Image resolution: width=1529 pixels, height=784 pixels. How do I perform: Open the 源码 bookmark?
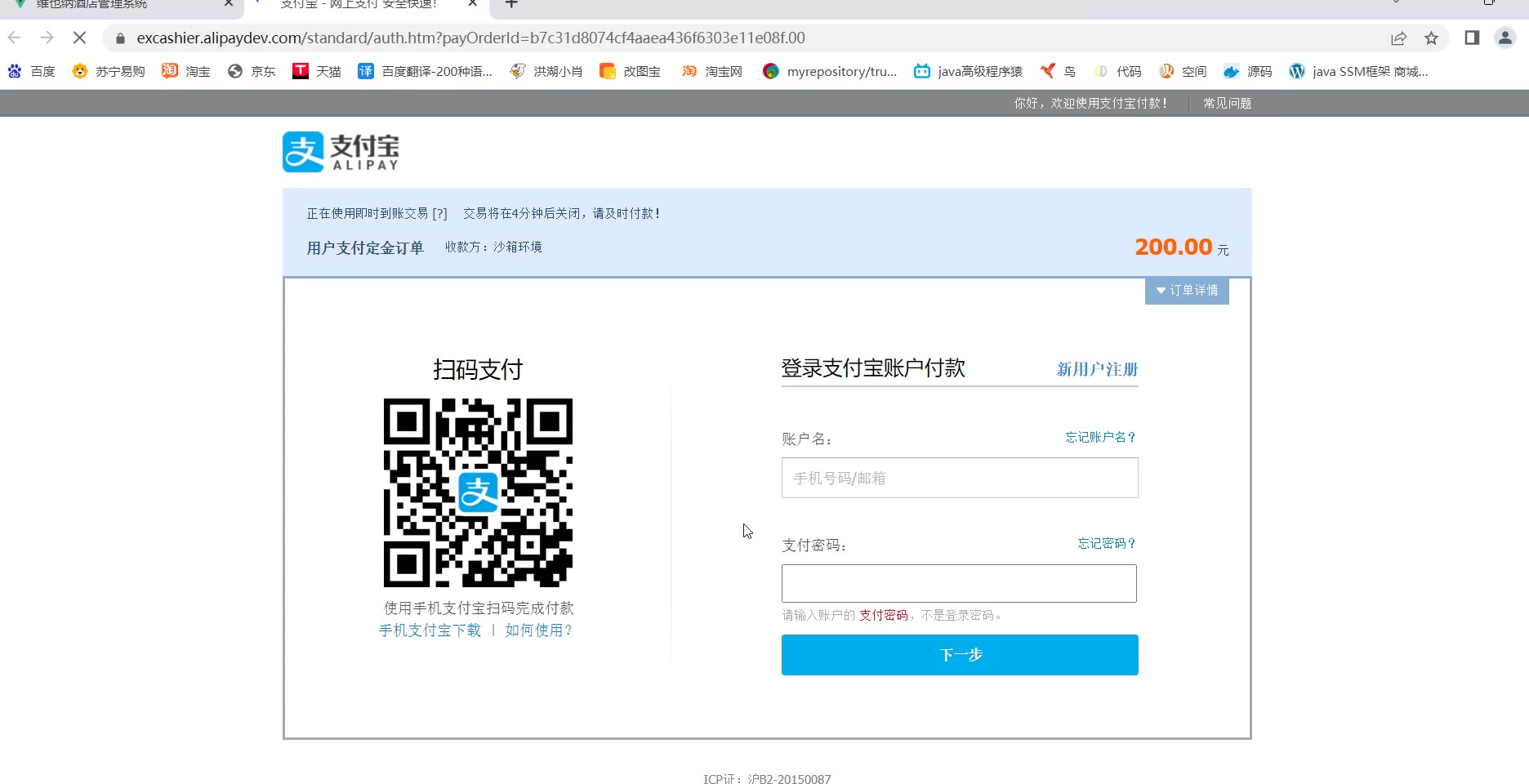coord(1248,72)
